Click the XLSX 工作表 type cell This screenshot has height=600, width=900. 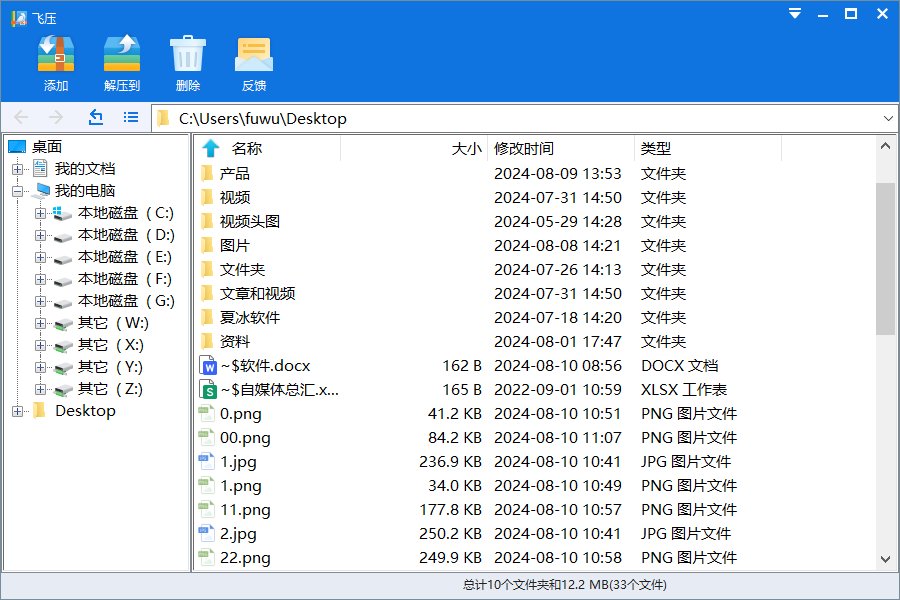point(684,390)
